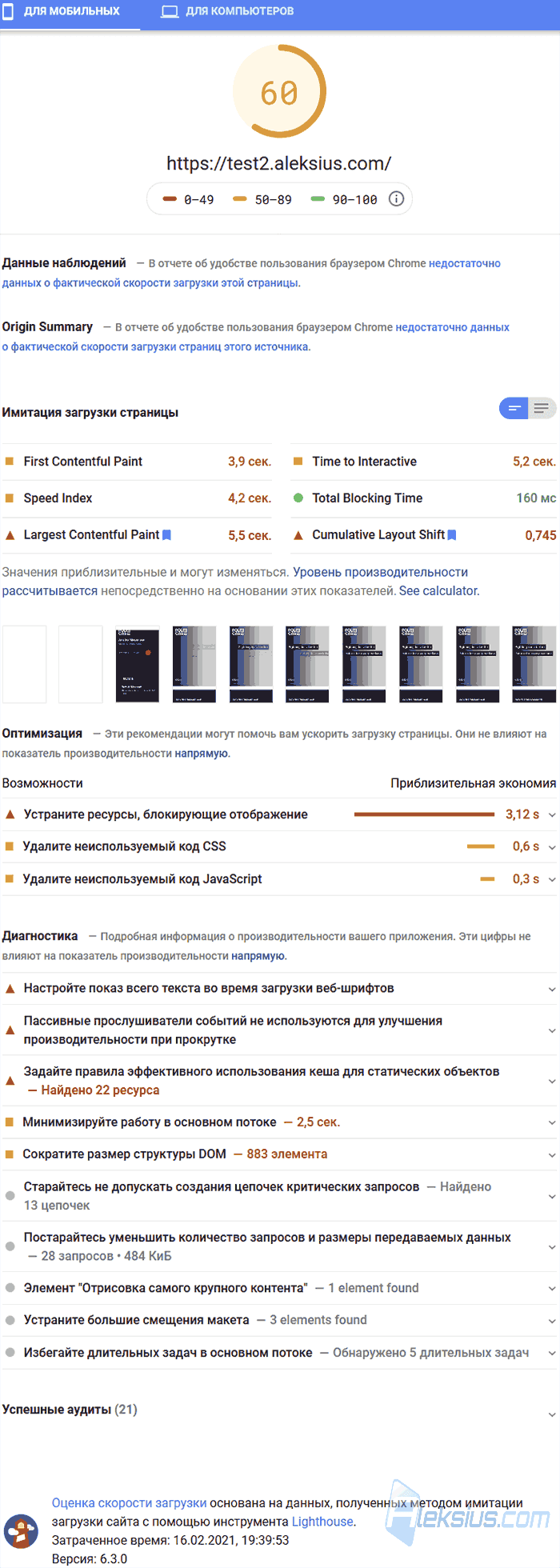Expand 'Устраните ресурсы, блокирующие отображение' chevron
560x1568 pixels.
click(x=551, y=815)
